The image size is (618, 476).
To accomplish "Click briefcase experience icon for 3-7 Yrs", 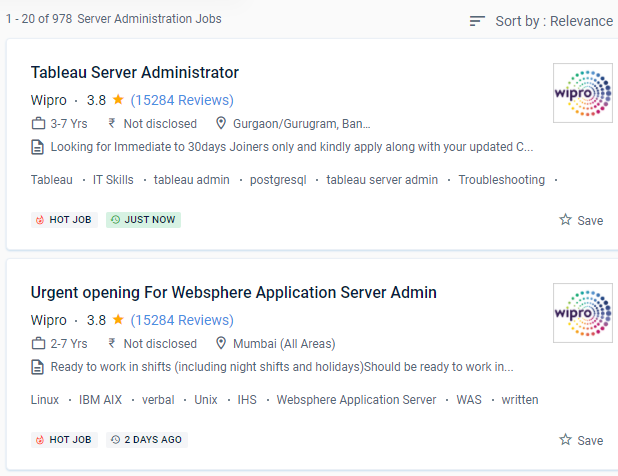I will 38,124.
